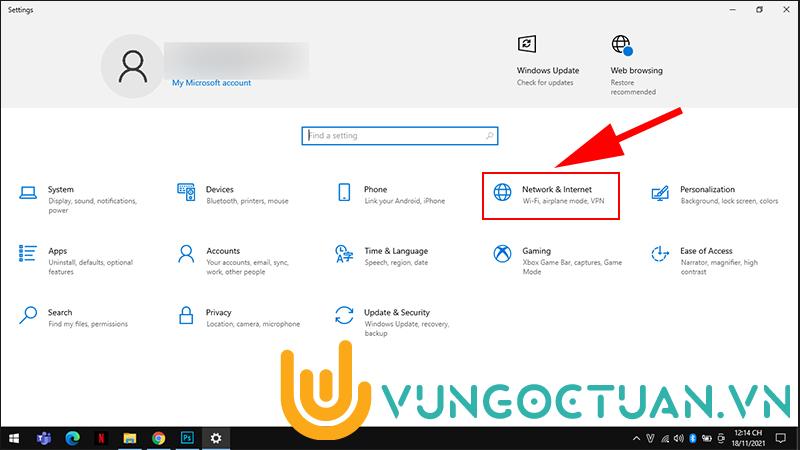Click the Windows Update status icon
The height and width of the screenshot is (450, 800).
coord(527,44)
